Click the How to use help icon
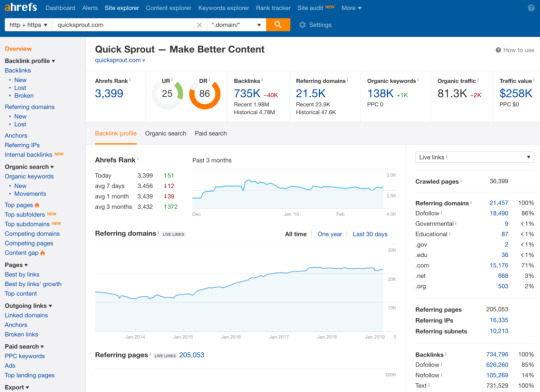 click(498, 50)
